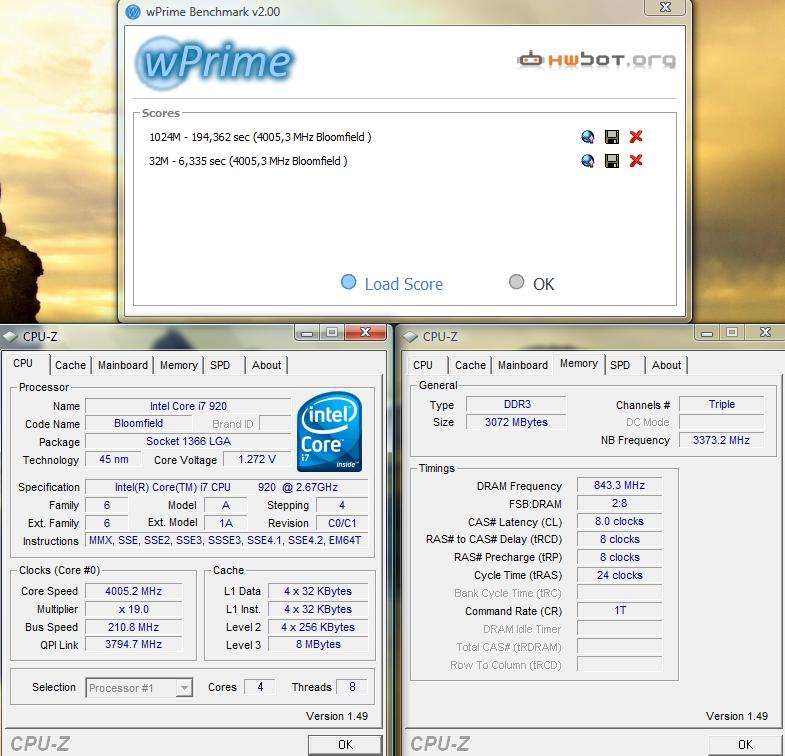
Task: Click OK button in left CPU-Z window
Action: pyautogui.click(x=345, y=745)
